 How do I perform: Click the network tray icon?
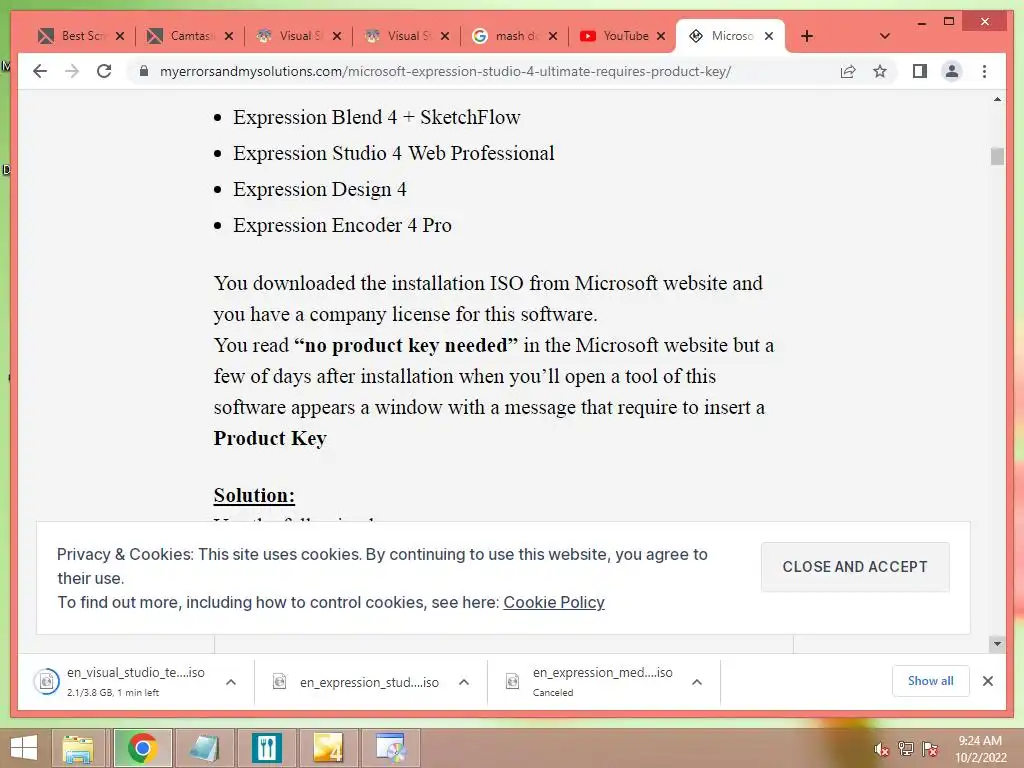tap(906, 749)
